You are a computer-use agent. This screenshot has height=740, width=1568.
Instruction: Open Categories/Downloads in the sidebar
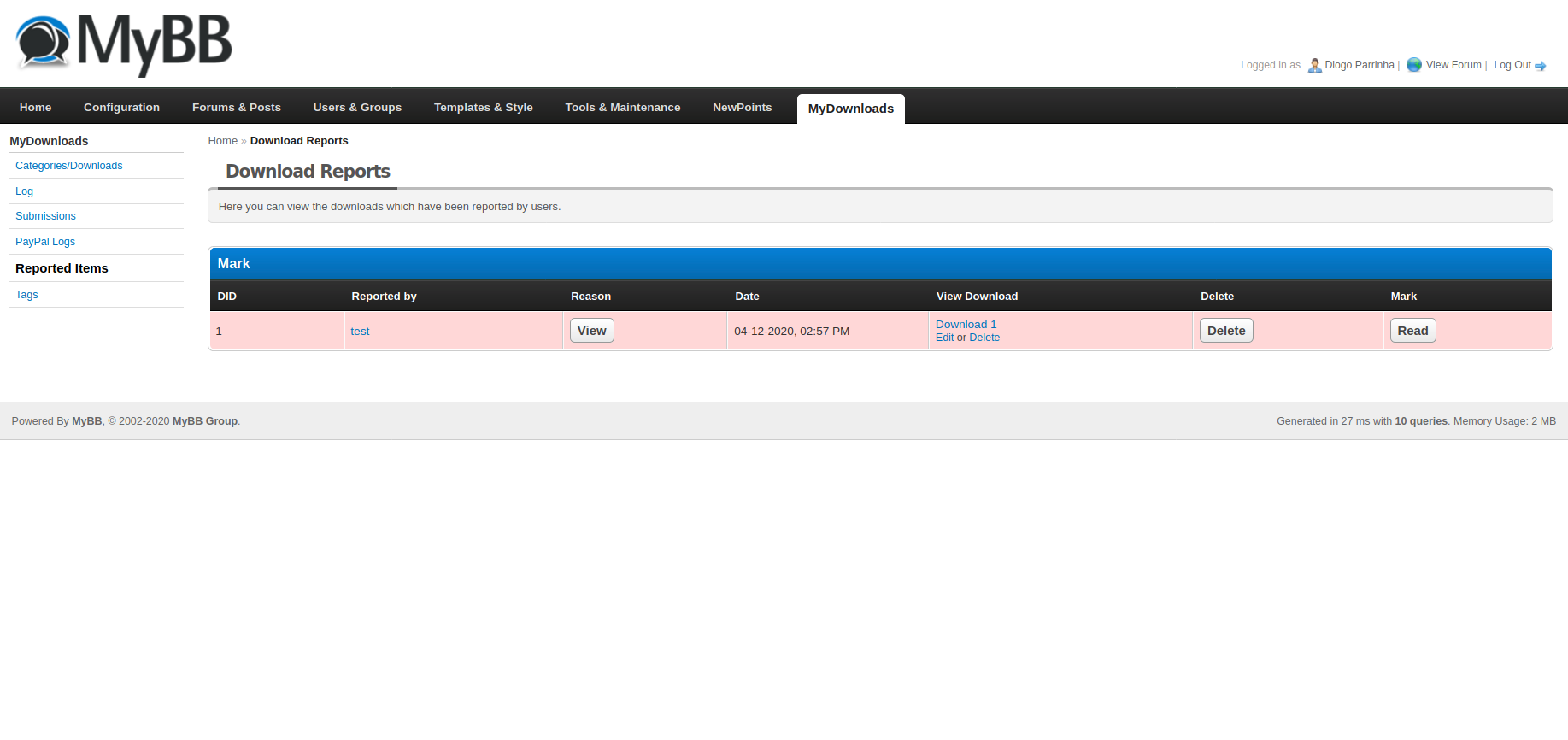click(68, 166)
